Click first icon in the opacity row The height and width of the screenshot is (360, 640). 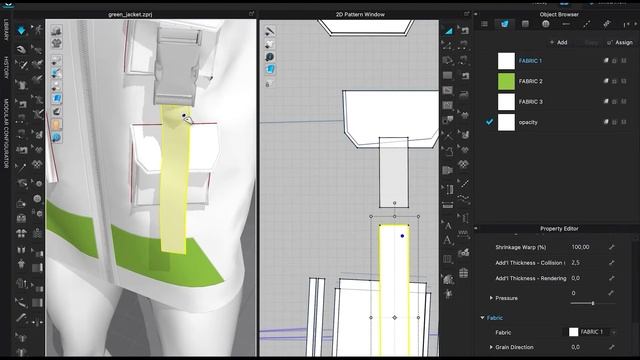[x=606, y=122]
